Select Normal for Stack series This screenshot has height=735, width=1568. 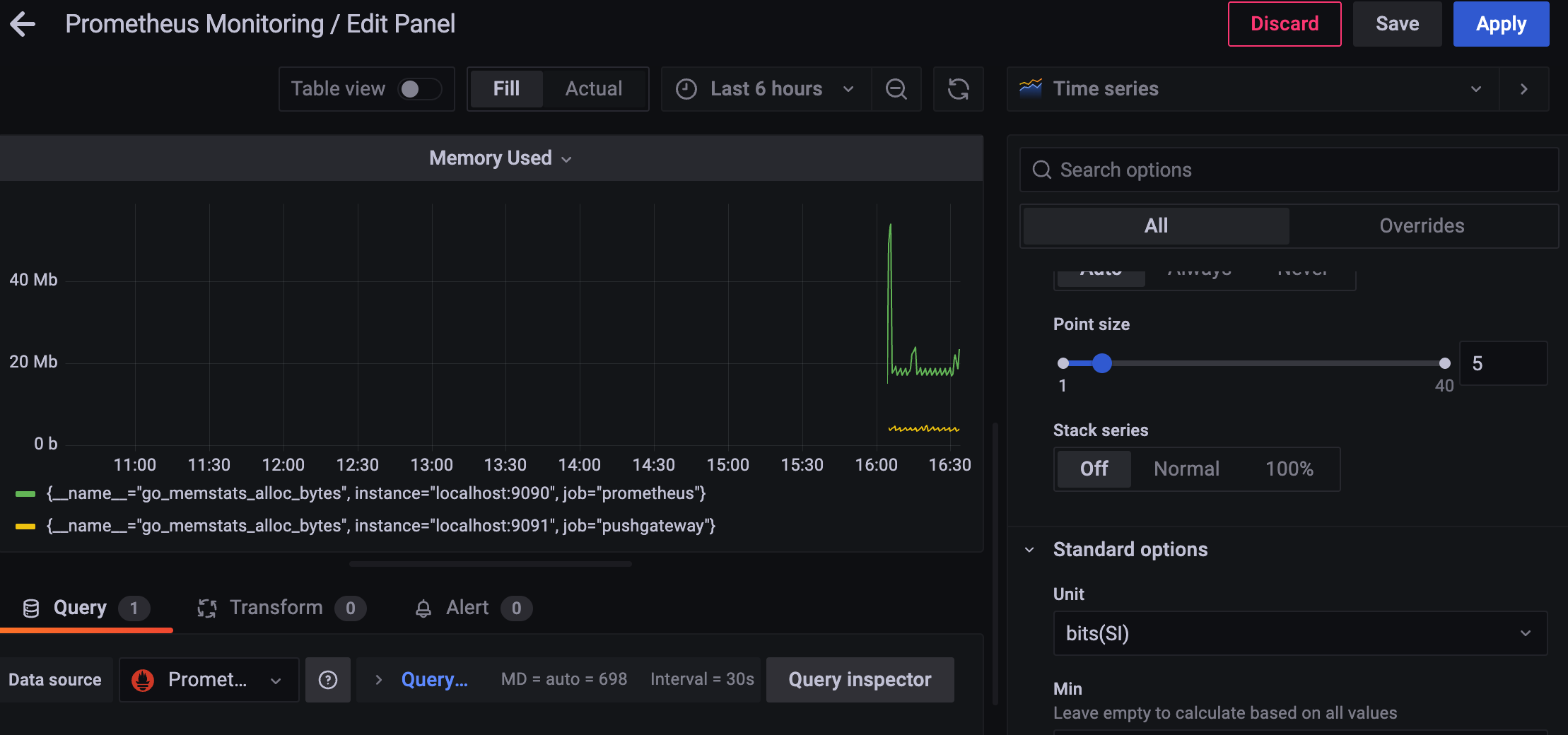pos(1186,469)
